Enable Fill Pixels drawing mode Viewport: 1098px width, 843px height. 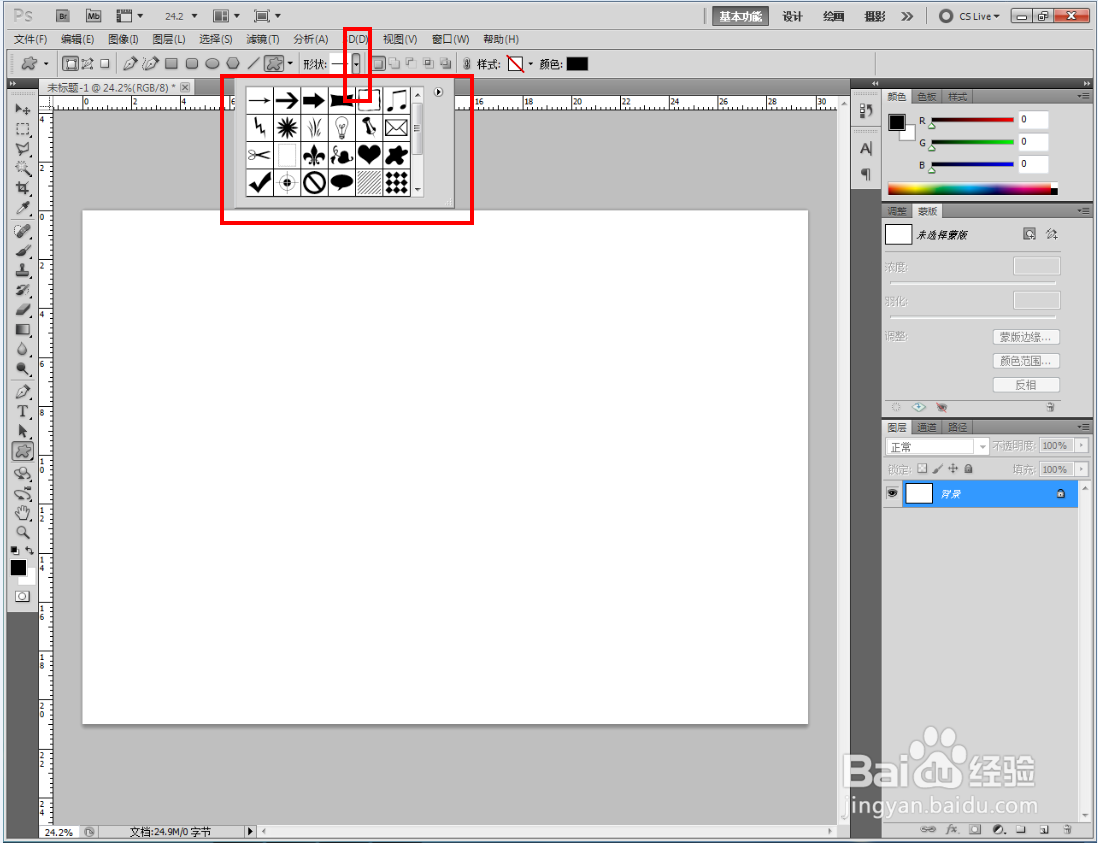point(104,64)
